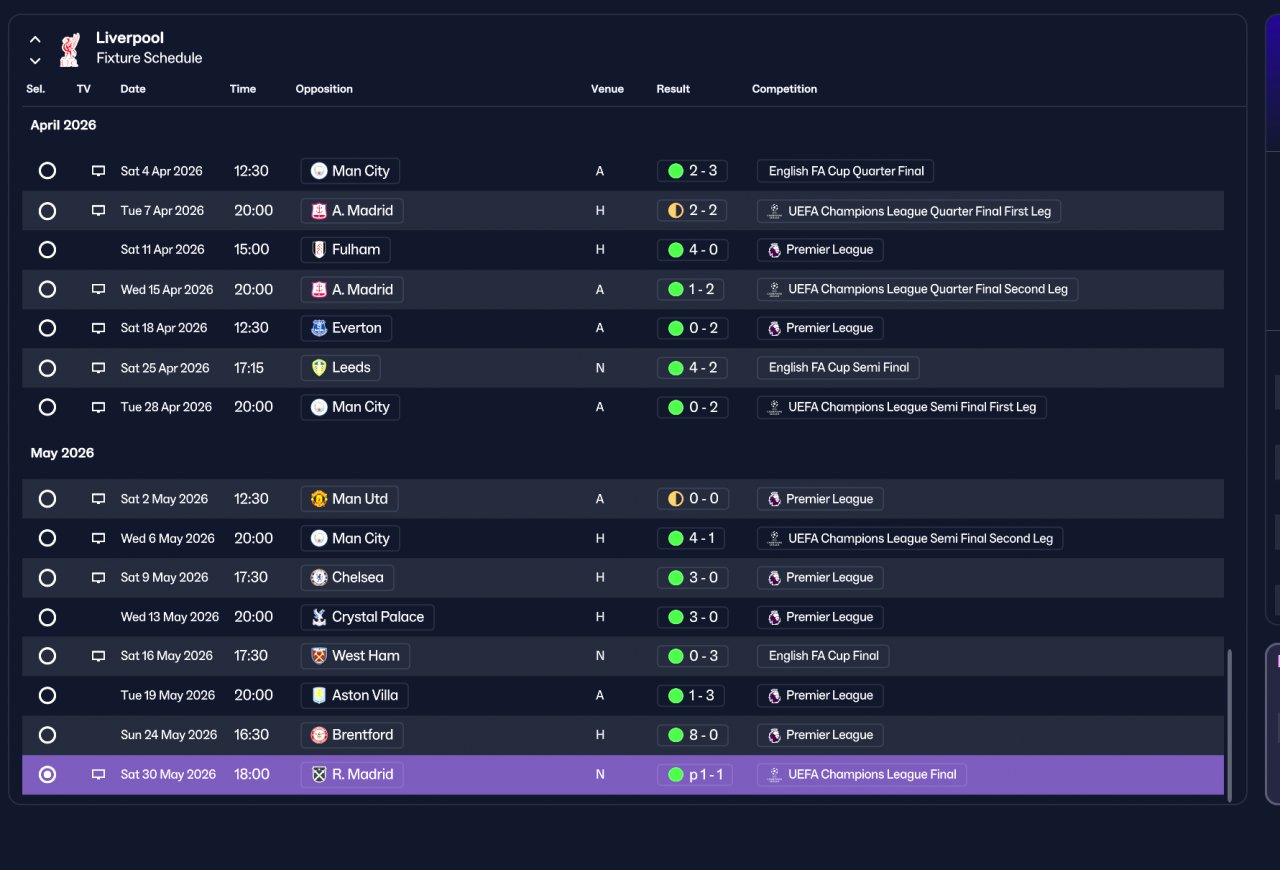Viewport: 1280px width, 870px height.
Task: Click the Wed 13 May 2026 date
Action: [170, 617]
